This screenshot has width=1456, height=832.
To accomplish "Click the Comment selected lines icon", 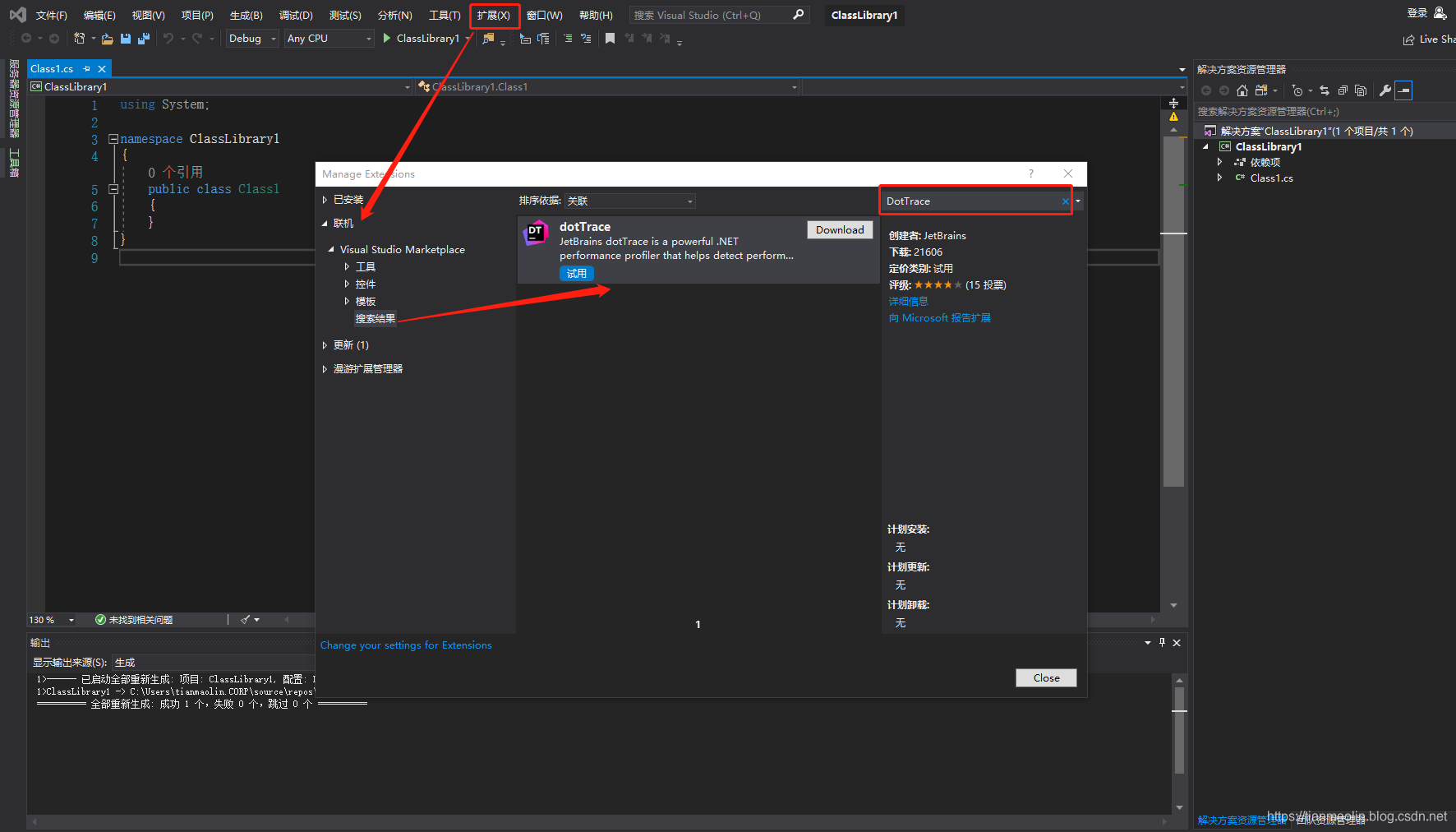I will tap(568, 39).
